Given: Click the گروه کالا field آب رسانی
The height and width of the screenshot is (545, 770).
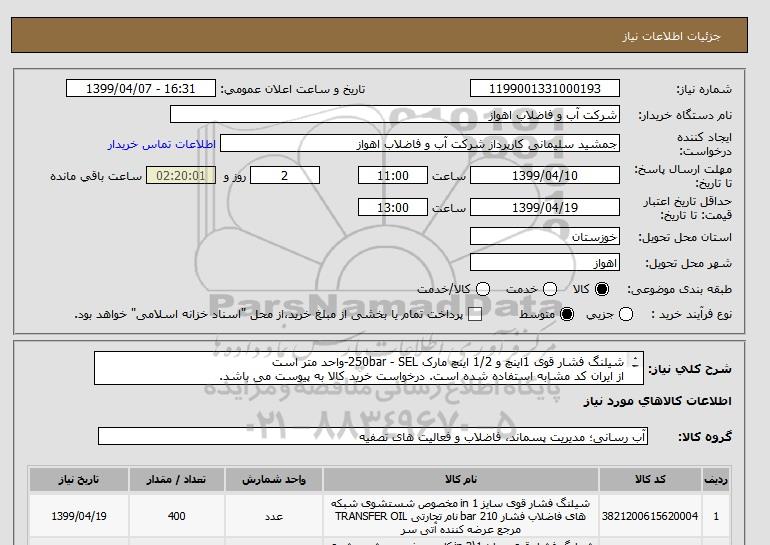Looking at the screenshot, I should pyautogui.click(x=373, y=436).
